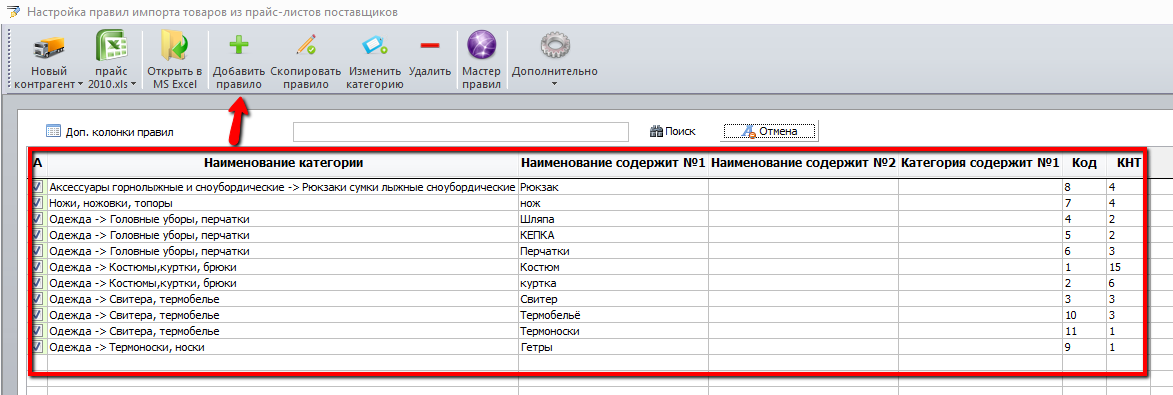
Task: Click the Костюм cell
Action: [x=613, y=267]
